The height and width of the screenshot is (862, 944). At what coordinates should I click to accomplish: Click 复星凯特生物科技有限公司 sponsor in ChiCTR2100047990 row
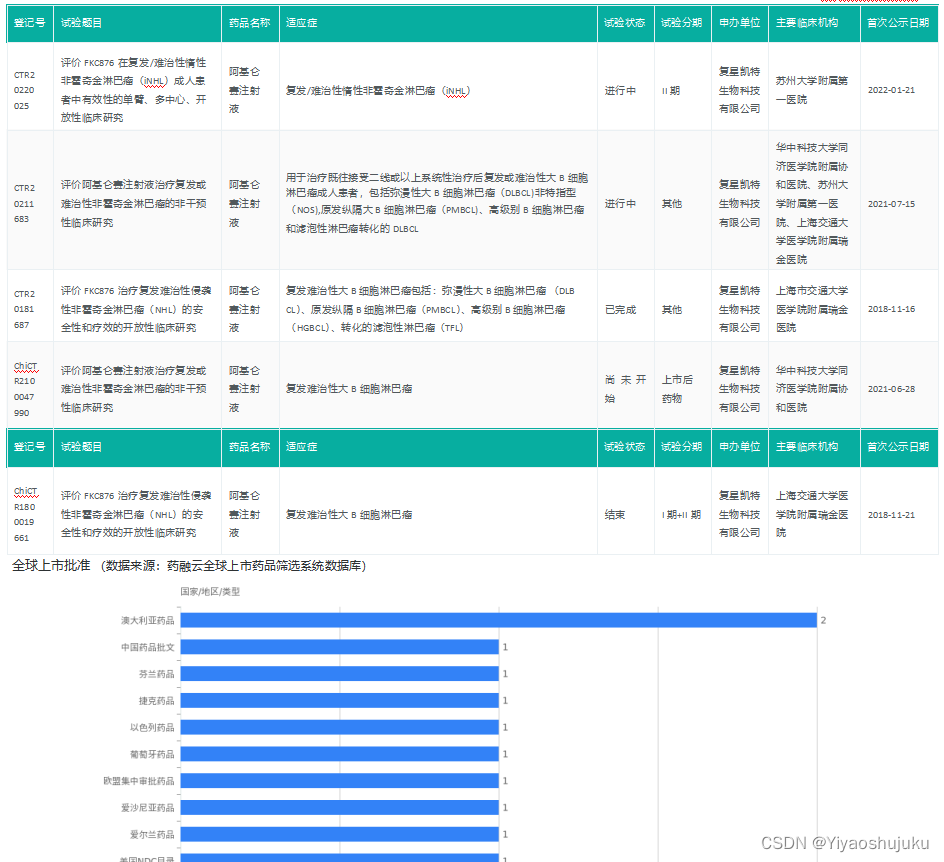[739, 389]
